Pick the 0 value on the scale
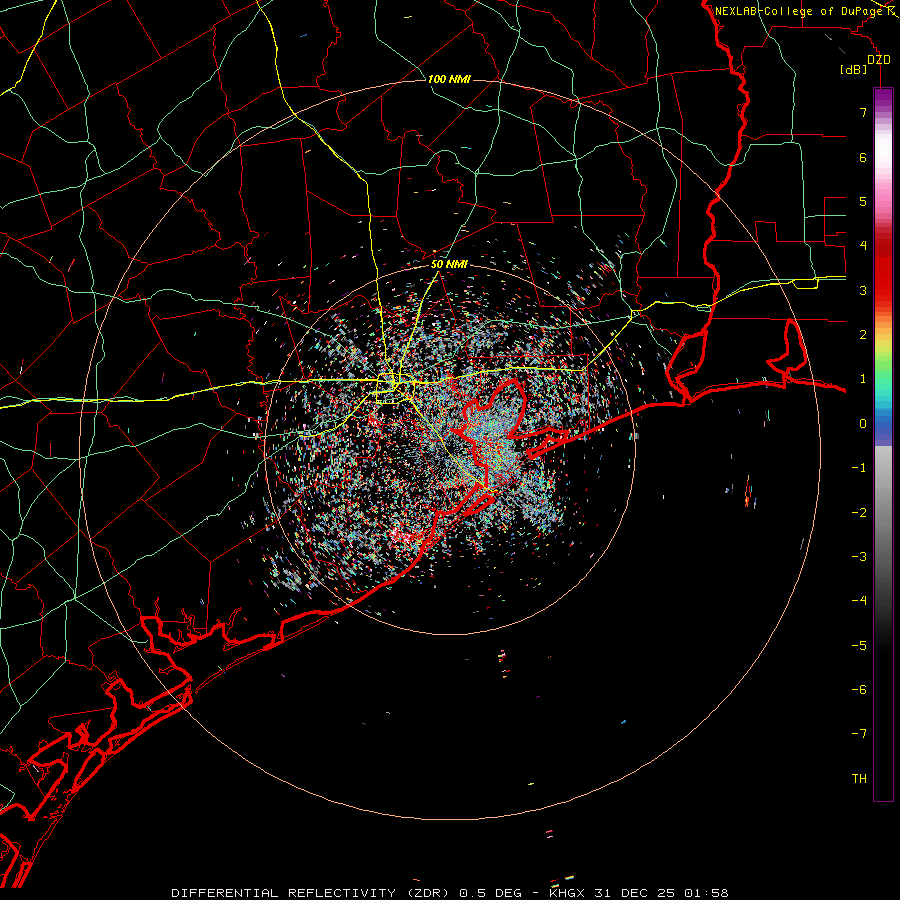This screenshot has height=900, width=900. click(x=863, y=424)
